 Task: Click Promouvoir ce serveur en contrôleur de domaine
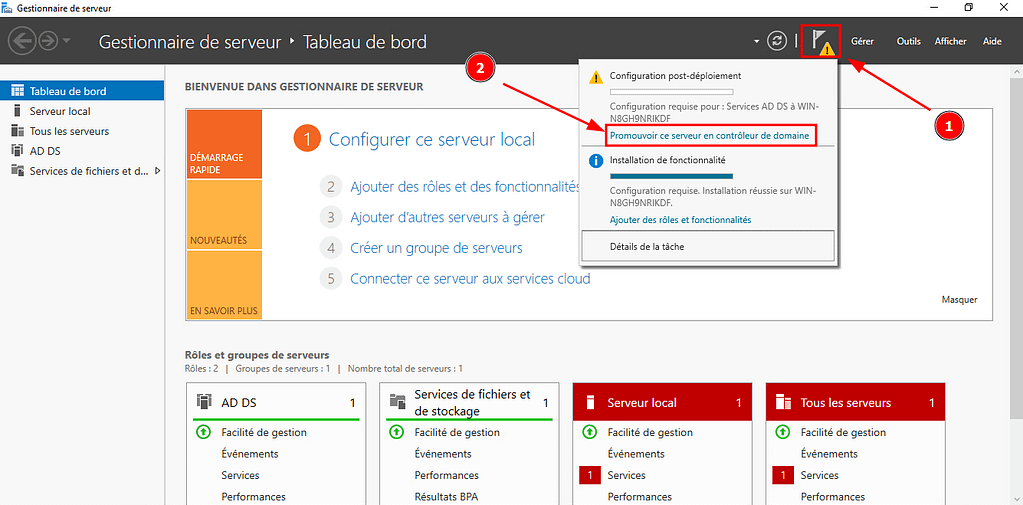tap(710, 135)
